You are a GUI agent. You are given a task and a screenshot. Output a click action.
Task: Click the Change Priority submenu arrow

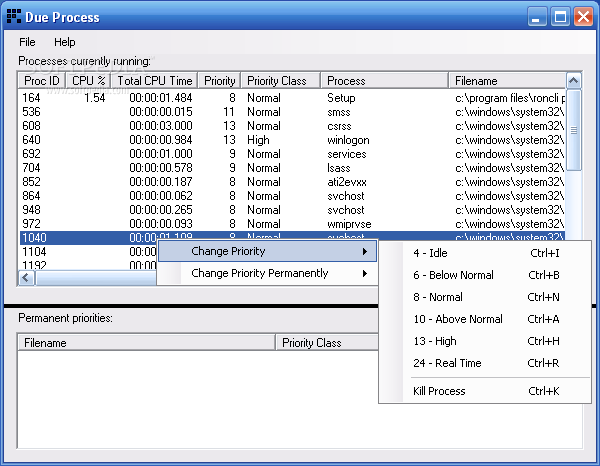click(365, 251)
